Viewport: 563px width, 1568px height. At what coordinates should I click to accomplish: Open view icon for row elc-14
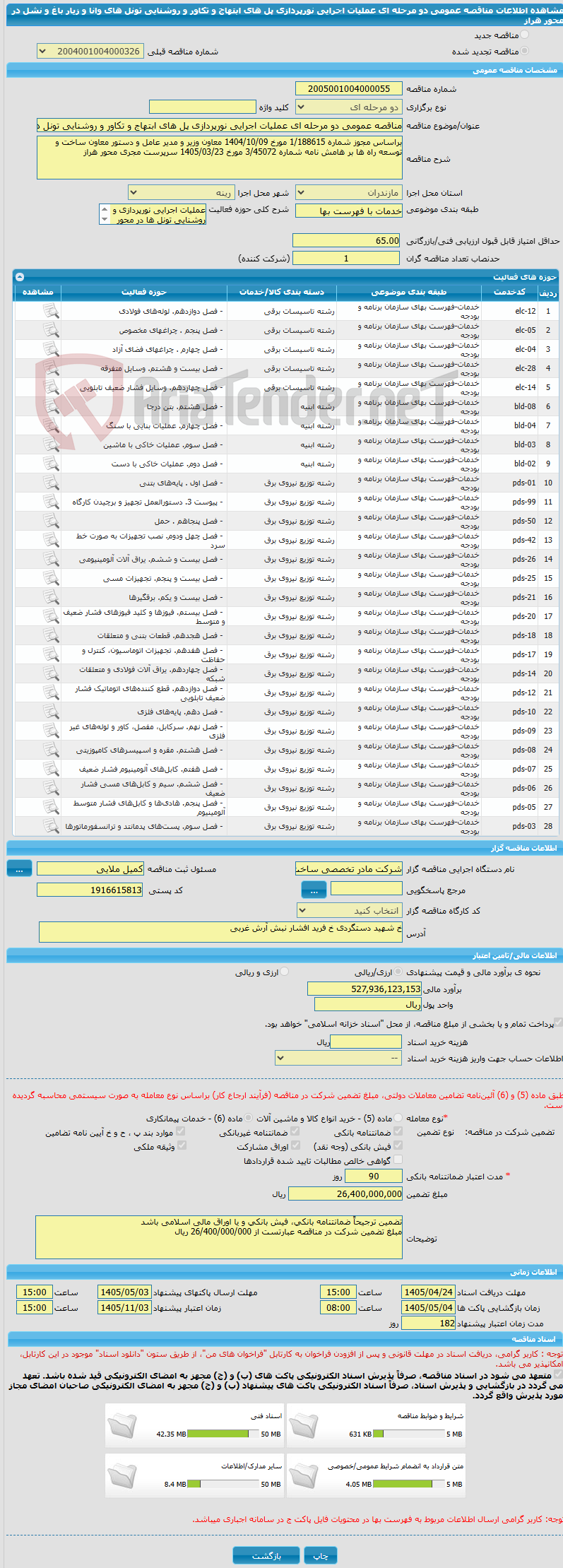51,387
